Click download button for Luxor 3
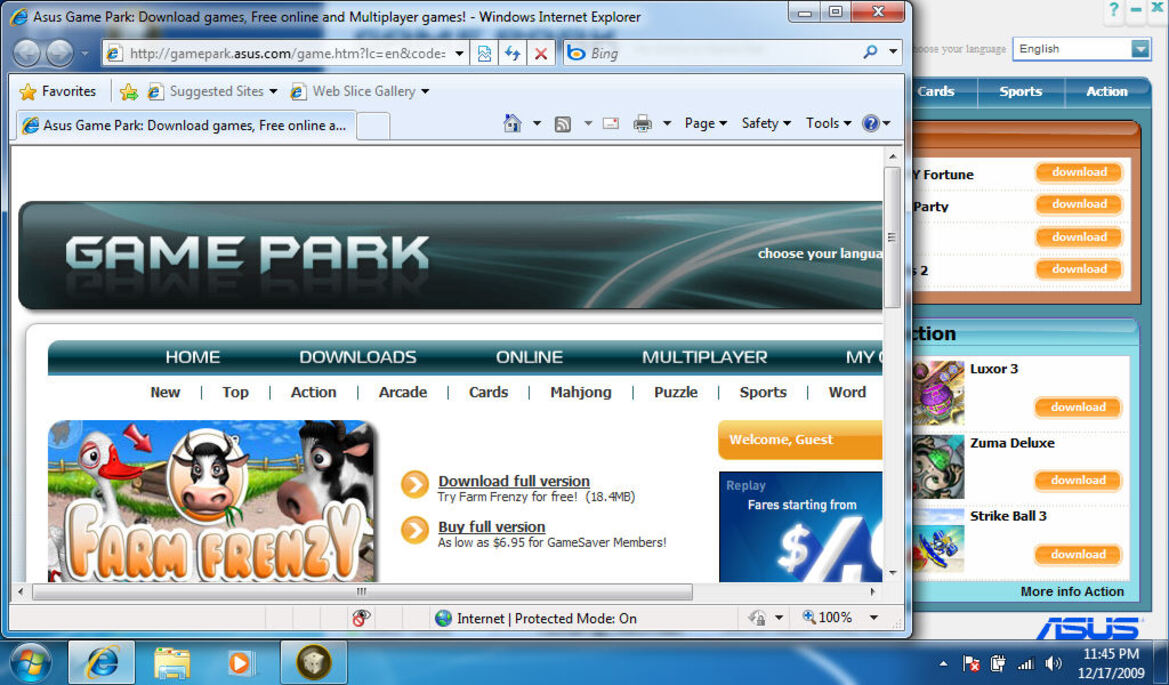This screenshot has height=685, width=1169. tap(1078, 407)
